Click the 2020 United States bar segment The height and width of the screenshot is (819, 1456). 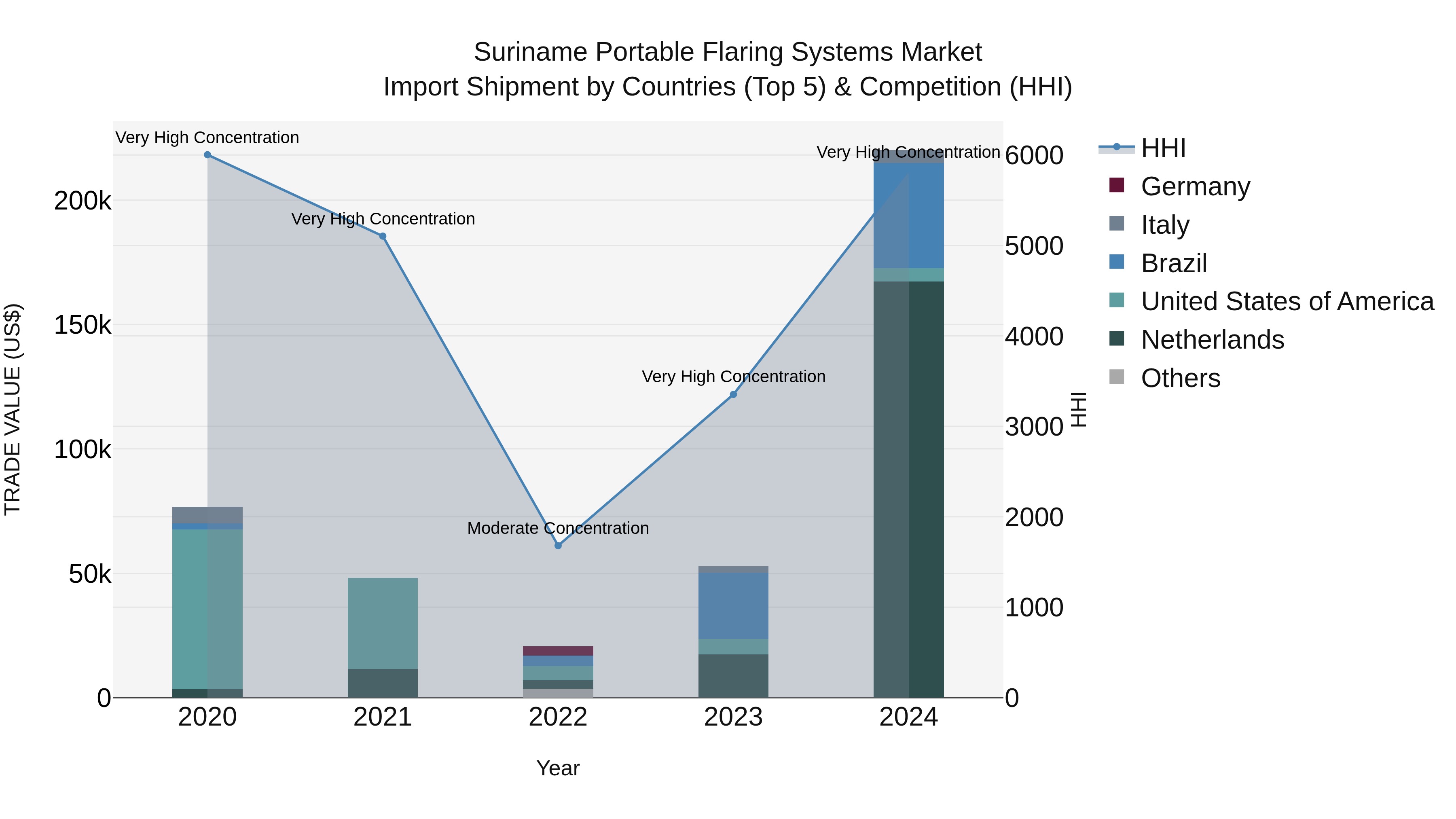coord(207,609)
